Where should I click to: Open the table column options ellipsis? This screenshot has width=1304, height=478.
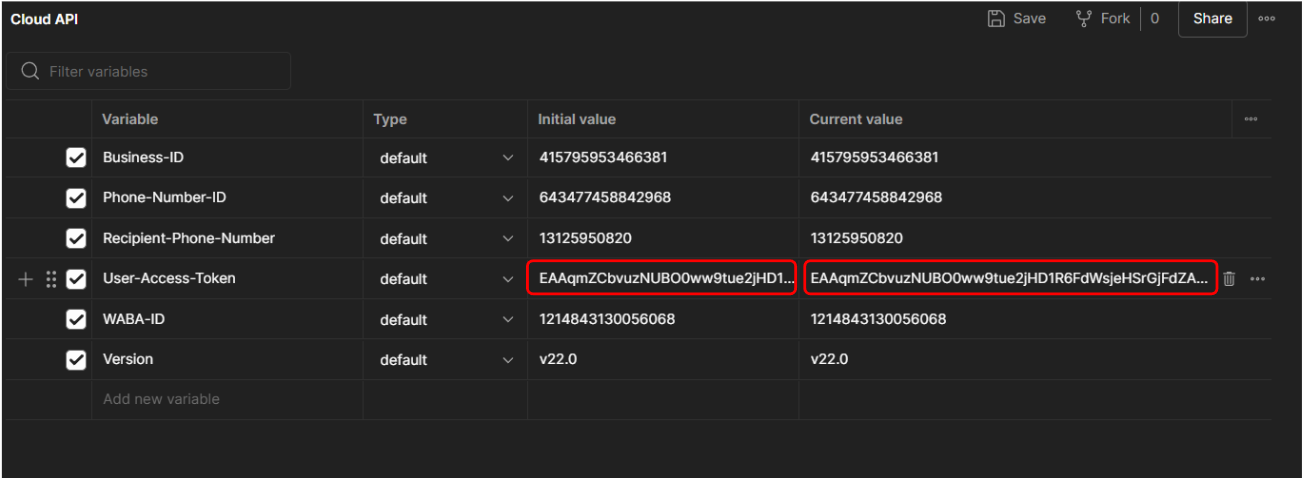(1250, 119)
